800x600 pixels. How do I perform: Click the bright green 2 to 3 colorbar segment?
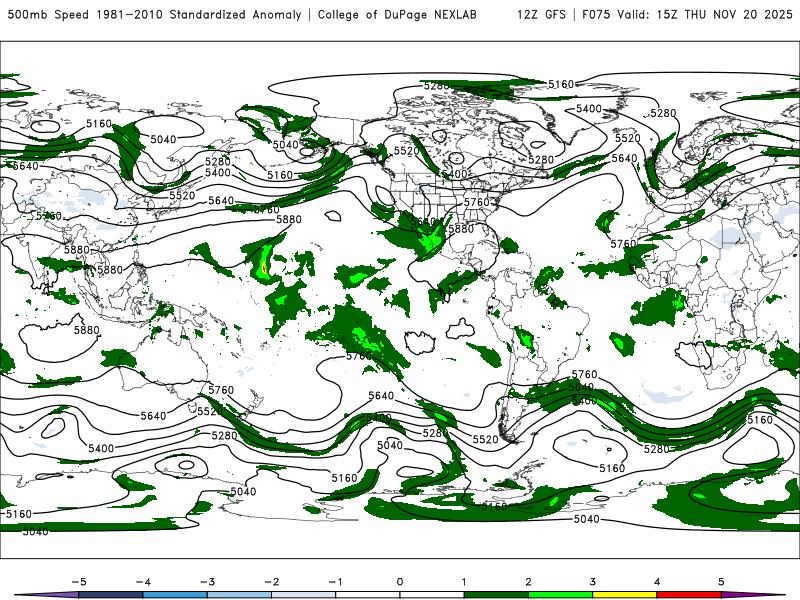(561, 595)
